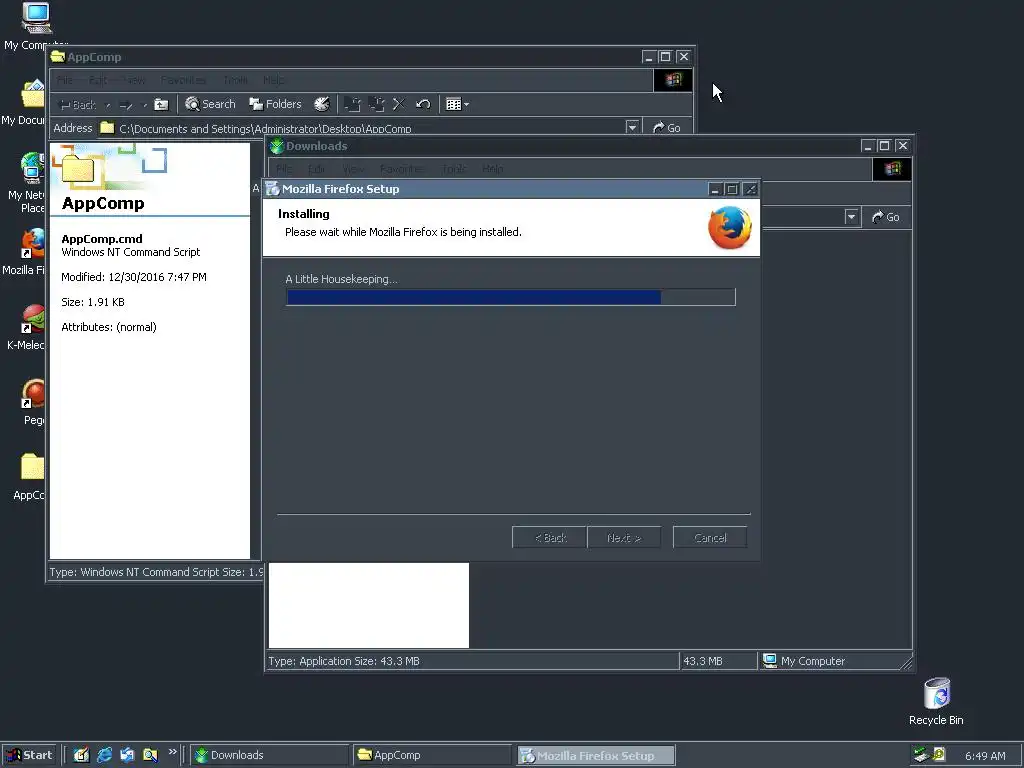This screenshot has width=1024, height=768.
Task: Click Delete X icon in AppComp toolbar
Action: 399,104
